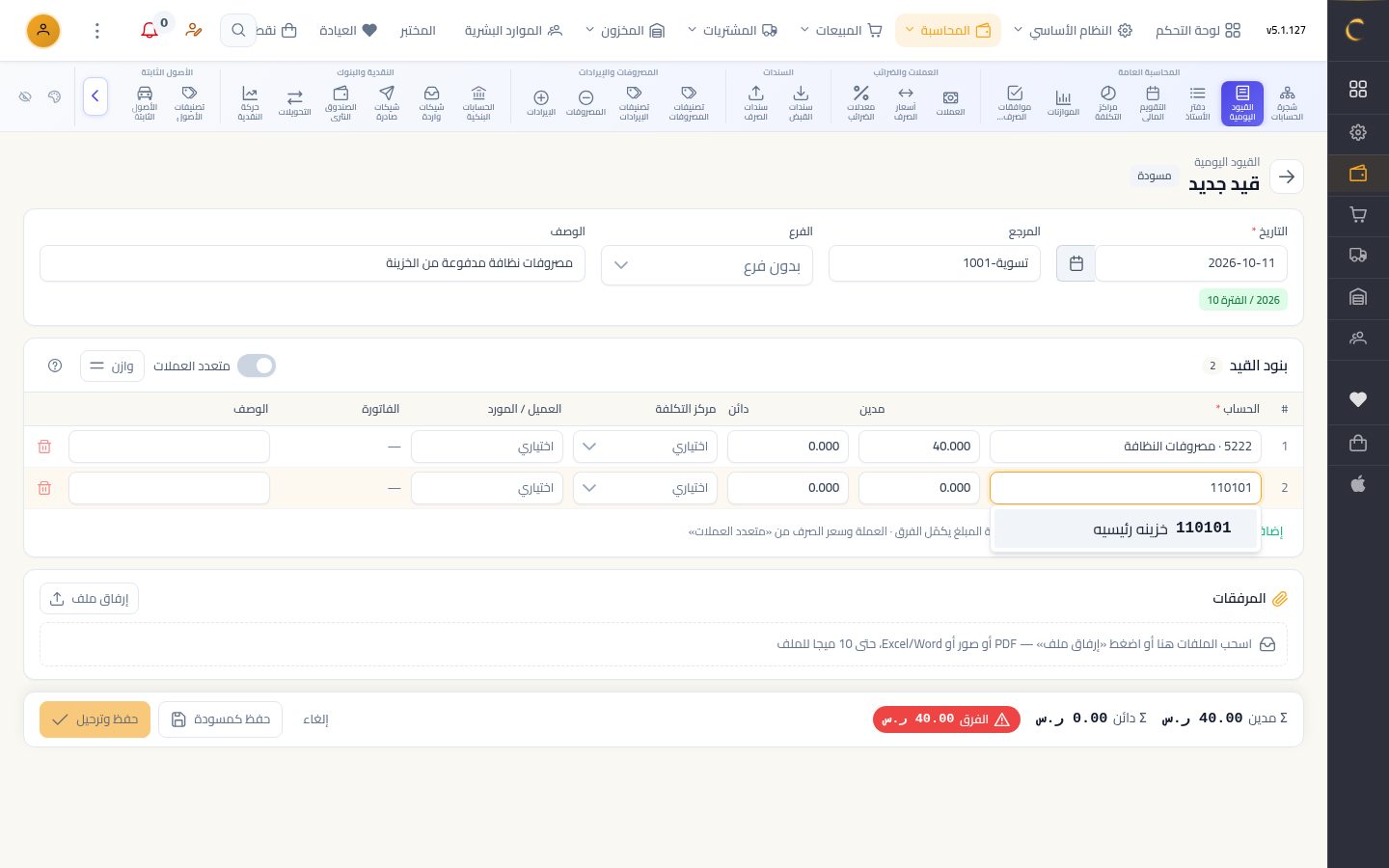
Task: Open الأصول الثابتة (fixed assets) car icon
Action: coord(145,103)
